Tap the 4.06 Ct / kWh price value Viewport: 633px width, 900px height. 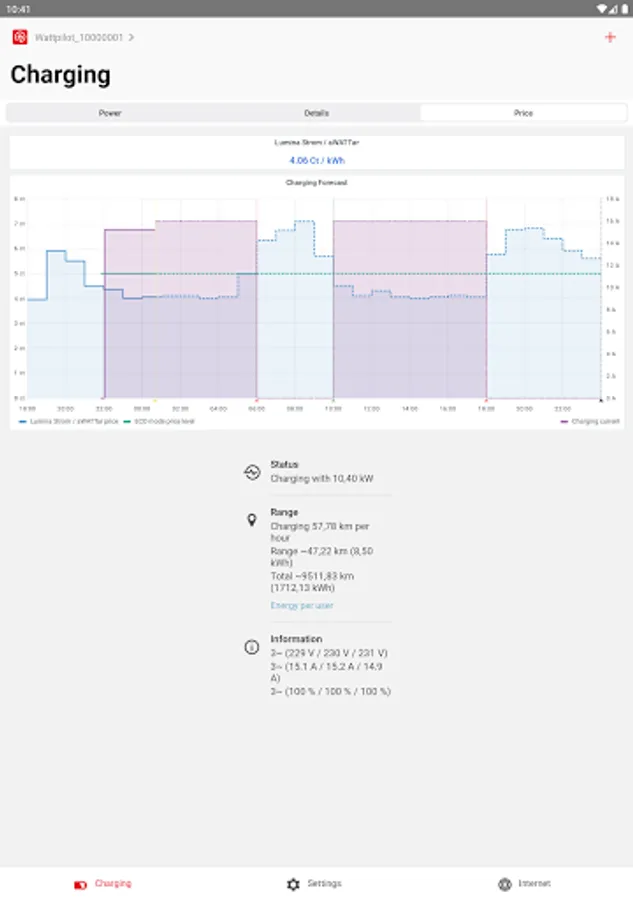coord(317,160)
